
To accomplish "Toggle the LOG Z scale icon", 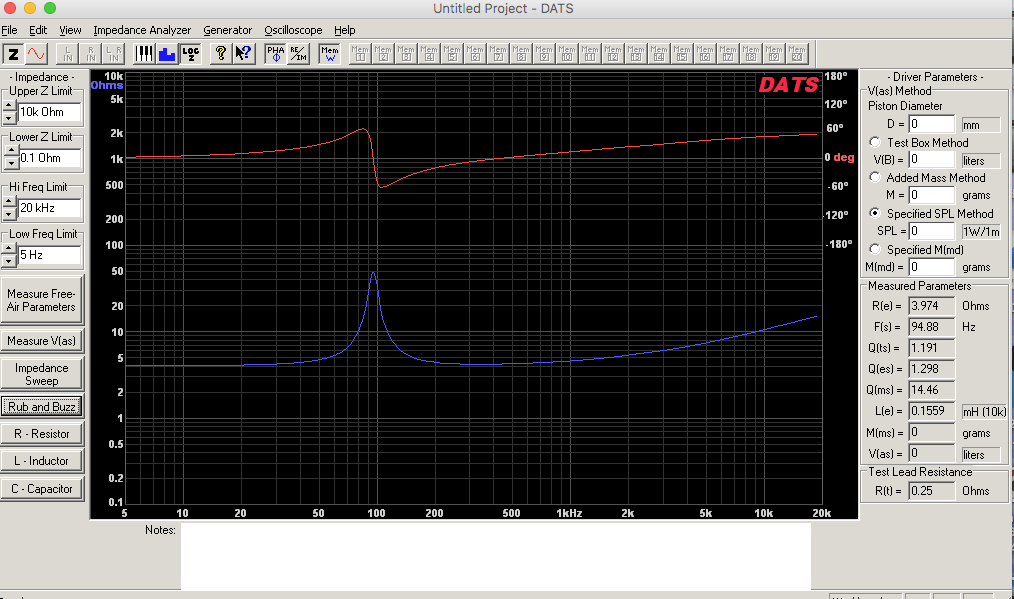I will (x=190, y=54).
